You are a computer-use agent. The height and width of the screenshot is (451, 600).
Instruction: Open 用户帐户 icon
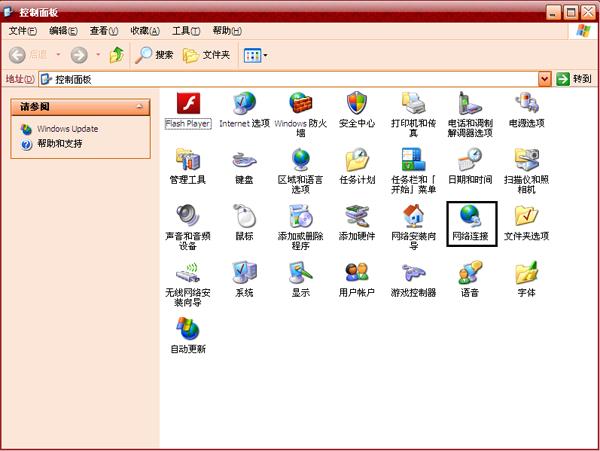[357, 274]
